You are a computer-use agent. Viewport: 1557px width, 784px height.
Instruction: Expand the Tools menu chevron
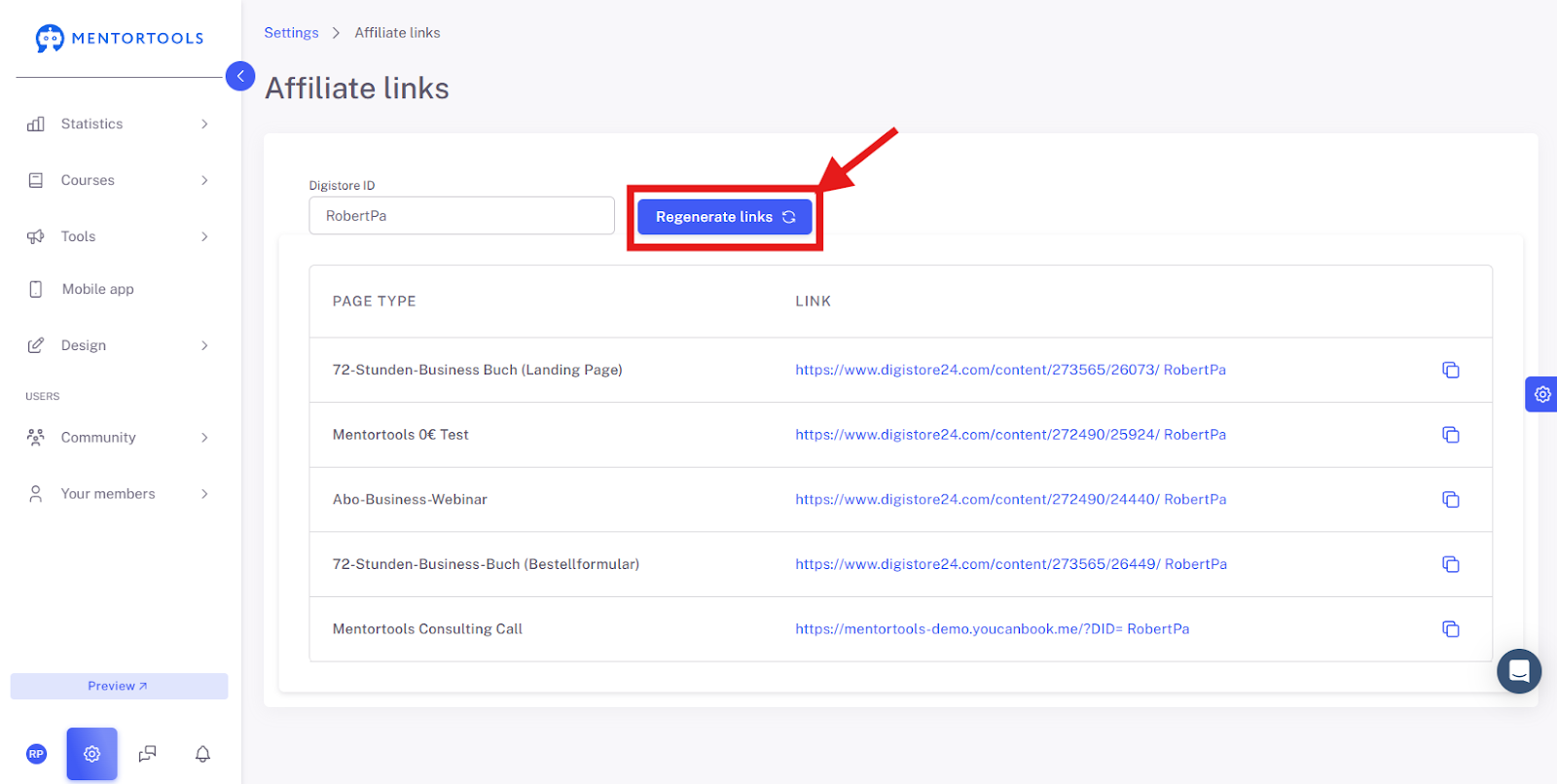(x=204, y=236)
